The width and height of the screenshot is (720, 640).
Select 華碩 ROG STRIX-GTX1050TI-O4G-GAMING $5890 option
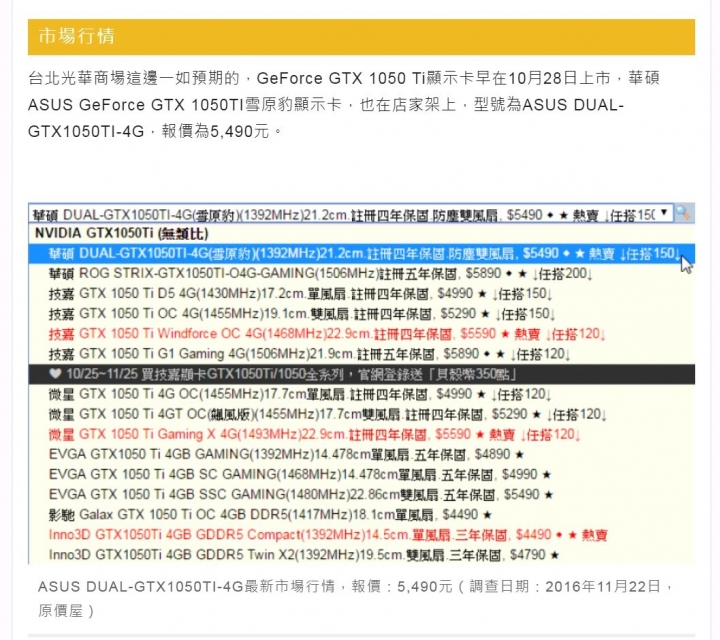[x=361, y=274]
